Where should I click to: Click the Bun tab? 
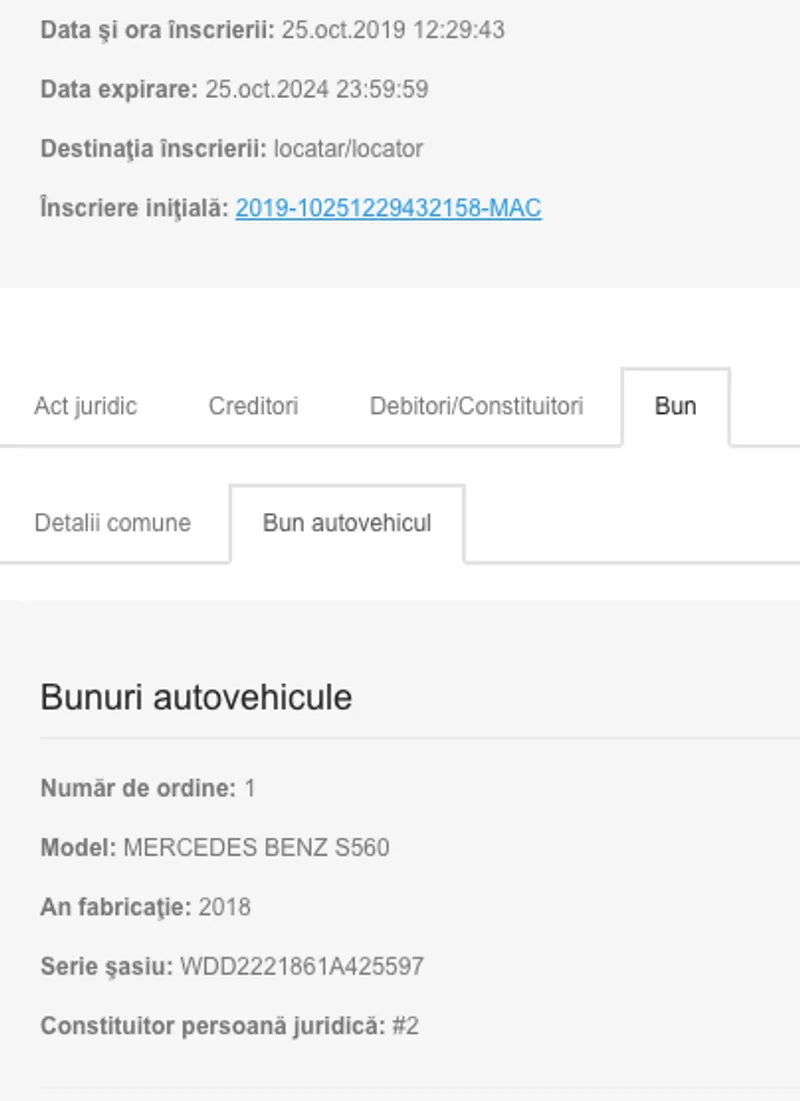[675, 407]
